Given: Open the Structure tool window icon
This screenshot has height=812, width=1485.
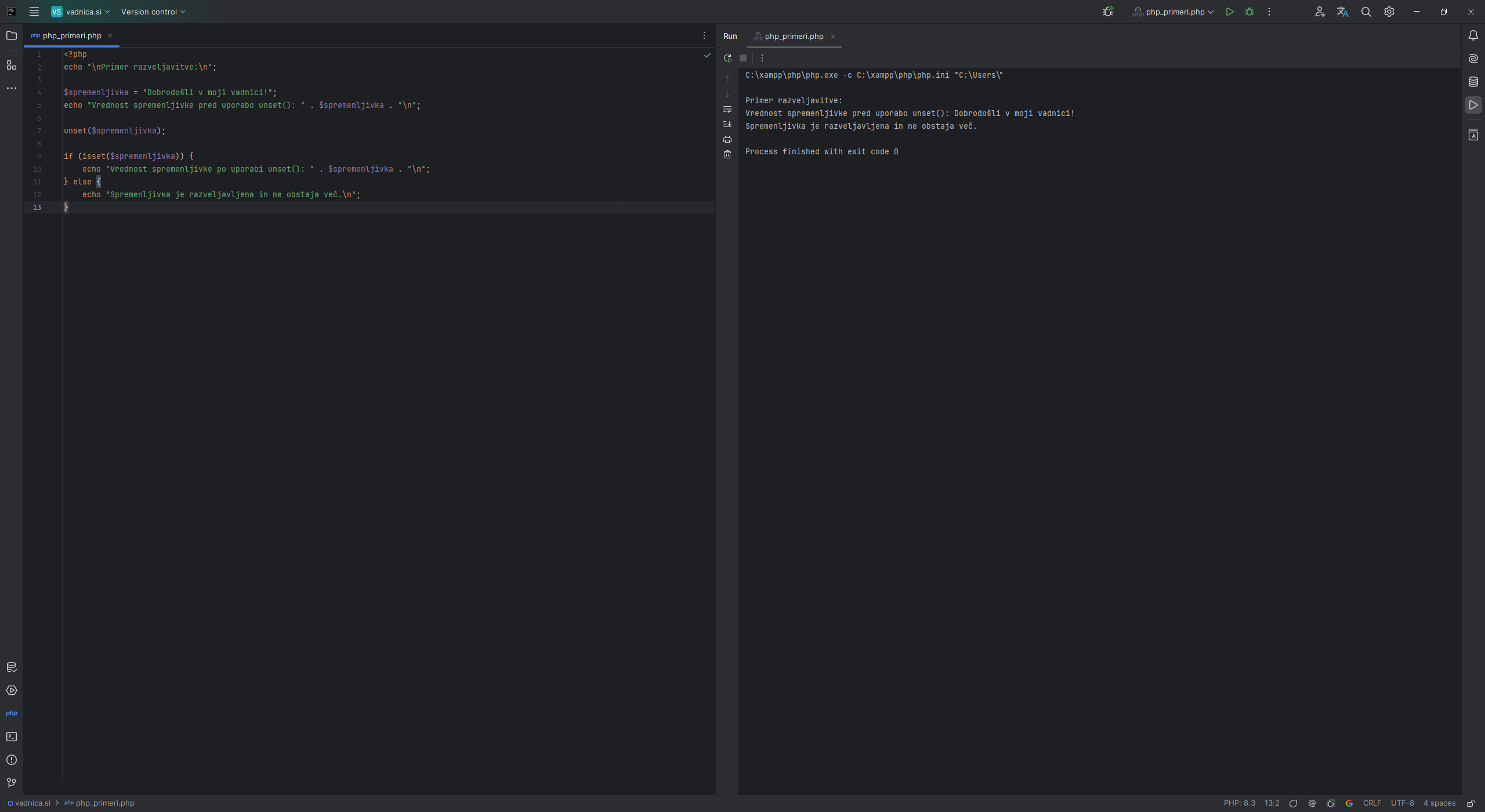Looking at the screenshot, I should (12, 65).
